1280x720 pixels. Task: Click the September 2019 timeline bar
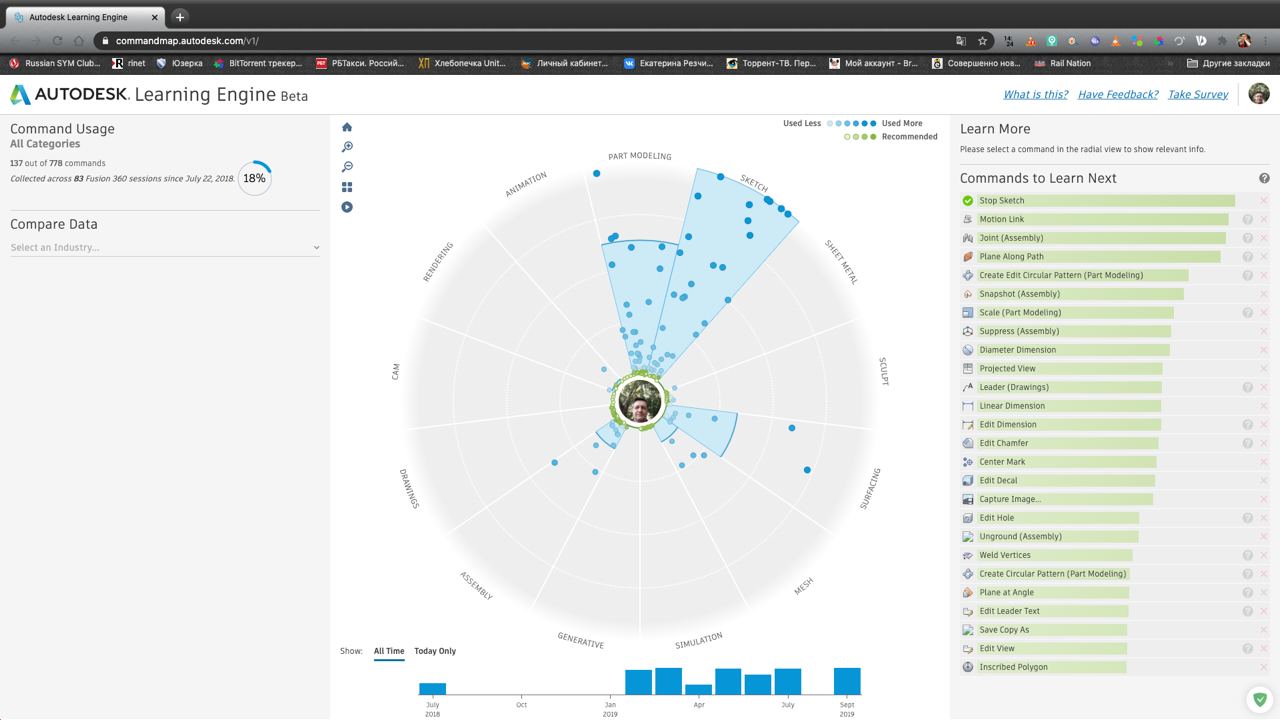coord(847,681)
